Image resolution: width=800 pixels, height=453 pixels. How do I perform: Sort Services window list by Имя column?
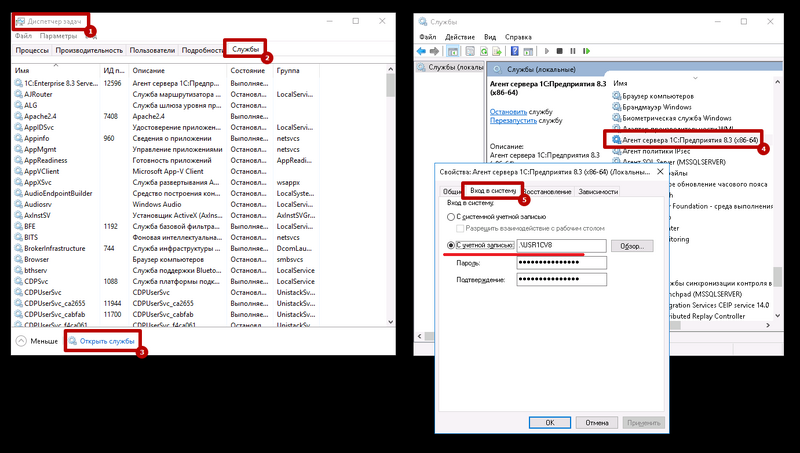point(620,83)
